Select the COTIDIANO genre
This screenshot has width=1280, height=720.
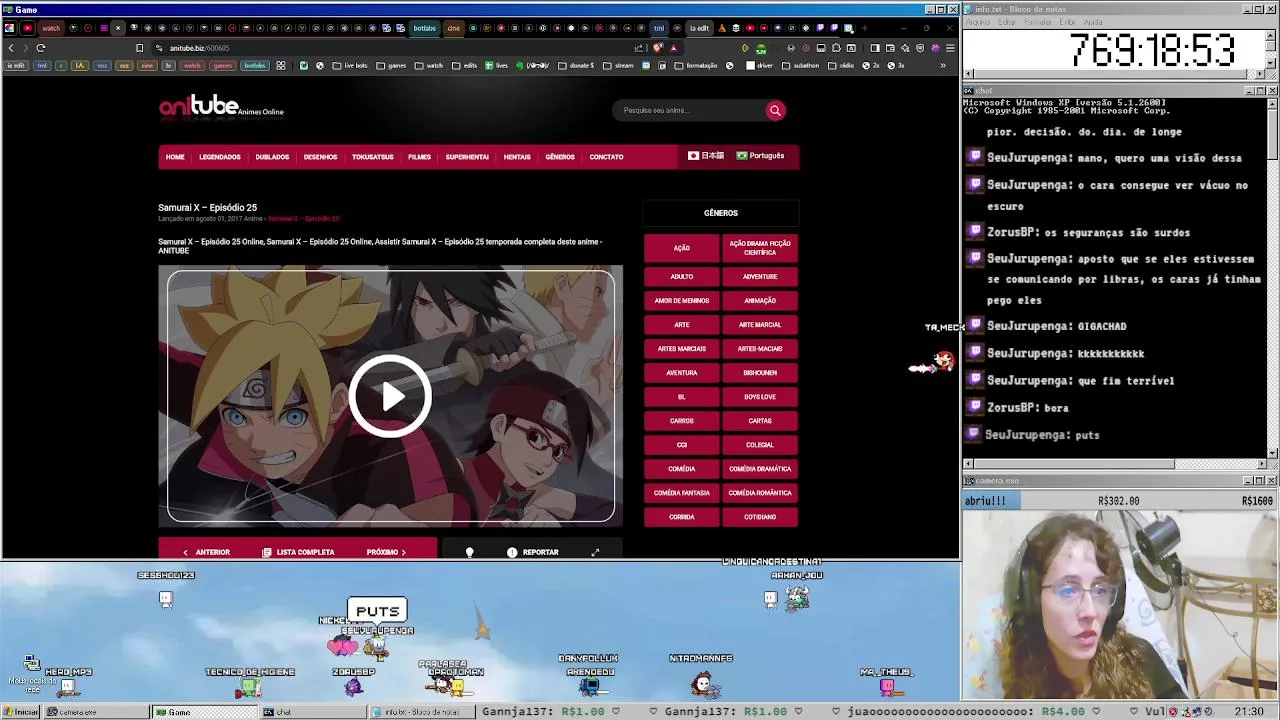[x=760, y=517]
